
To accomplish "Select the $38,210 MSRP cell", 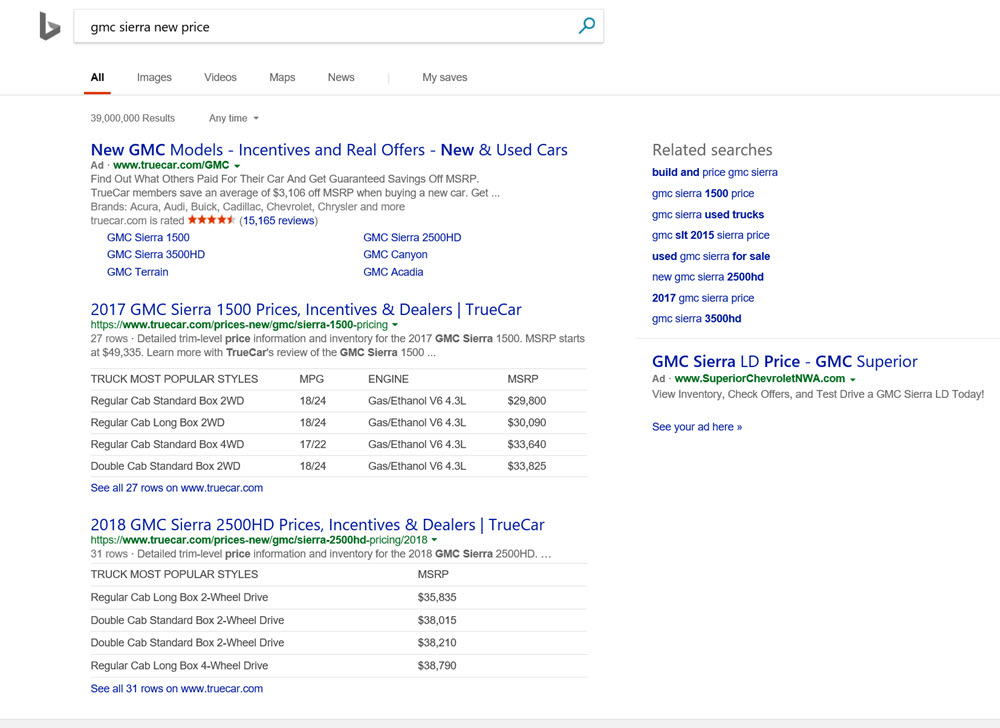I will 437,643.
